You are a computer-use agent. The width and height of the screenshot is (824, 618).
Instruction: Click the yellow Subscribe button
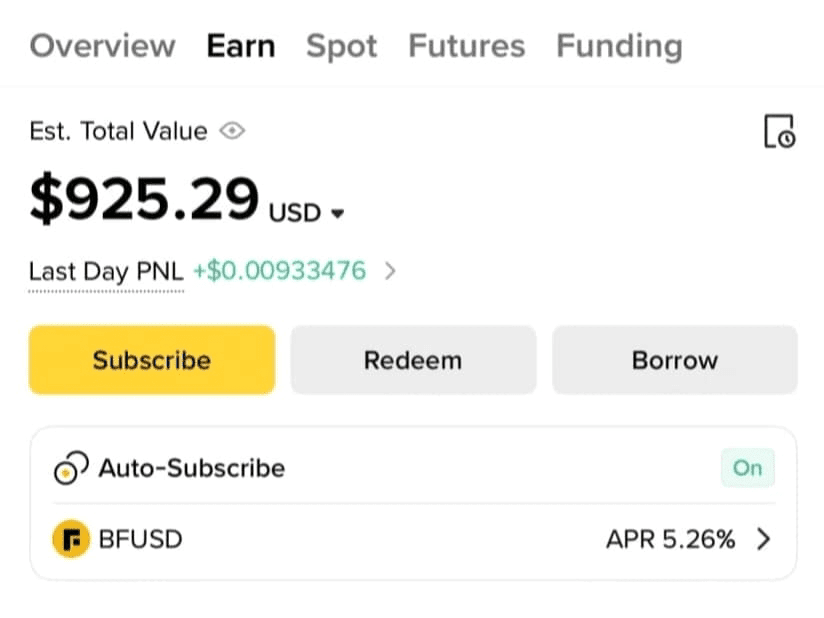point(152,360)
